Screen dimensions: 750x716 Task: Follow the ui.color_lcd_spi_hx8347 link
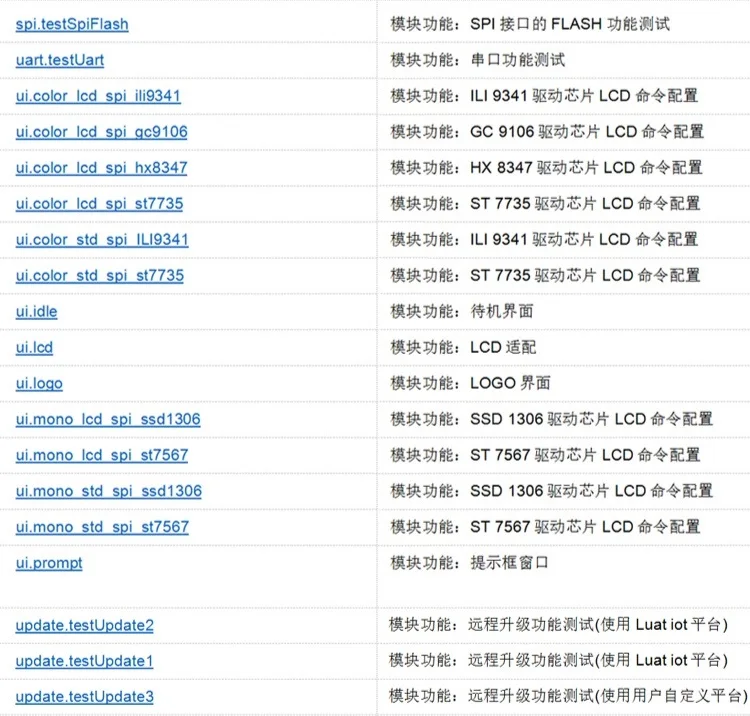point(101,168)
